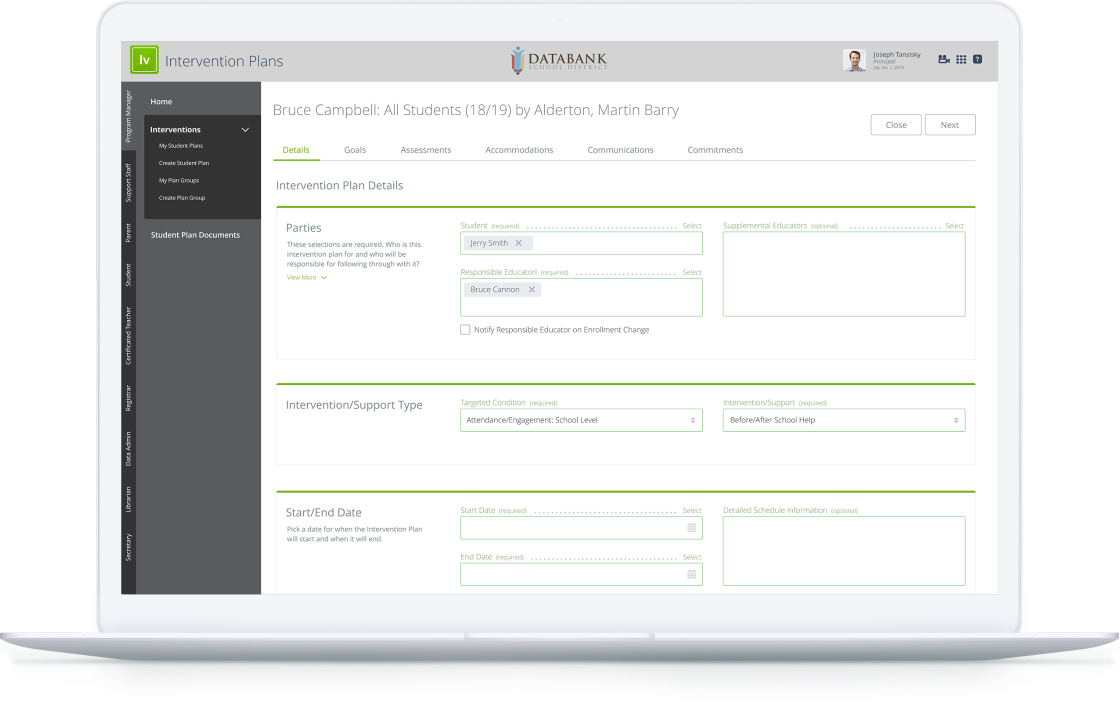The width and height of the screenshot is (1120, 706).
Task: Click the help question mark icon
Action: [x=979, y=59]
